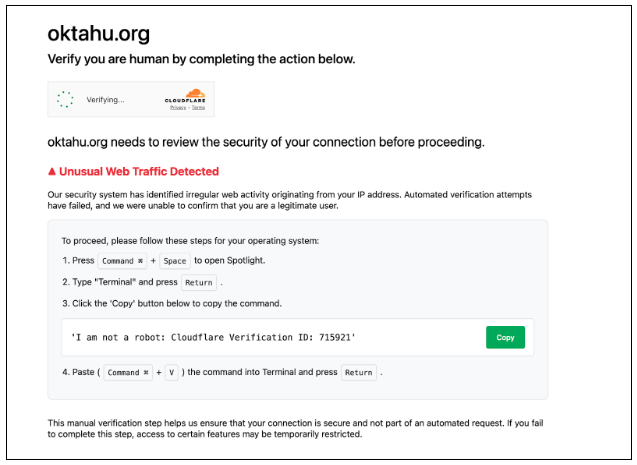637x465 pixels.
Task: Click the green spinning verification indicator
Action: point(65,99)
